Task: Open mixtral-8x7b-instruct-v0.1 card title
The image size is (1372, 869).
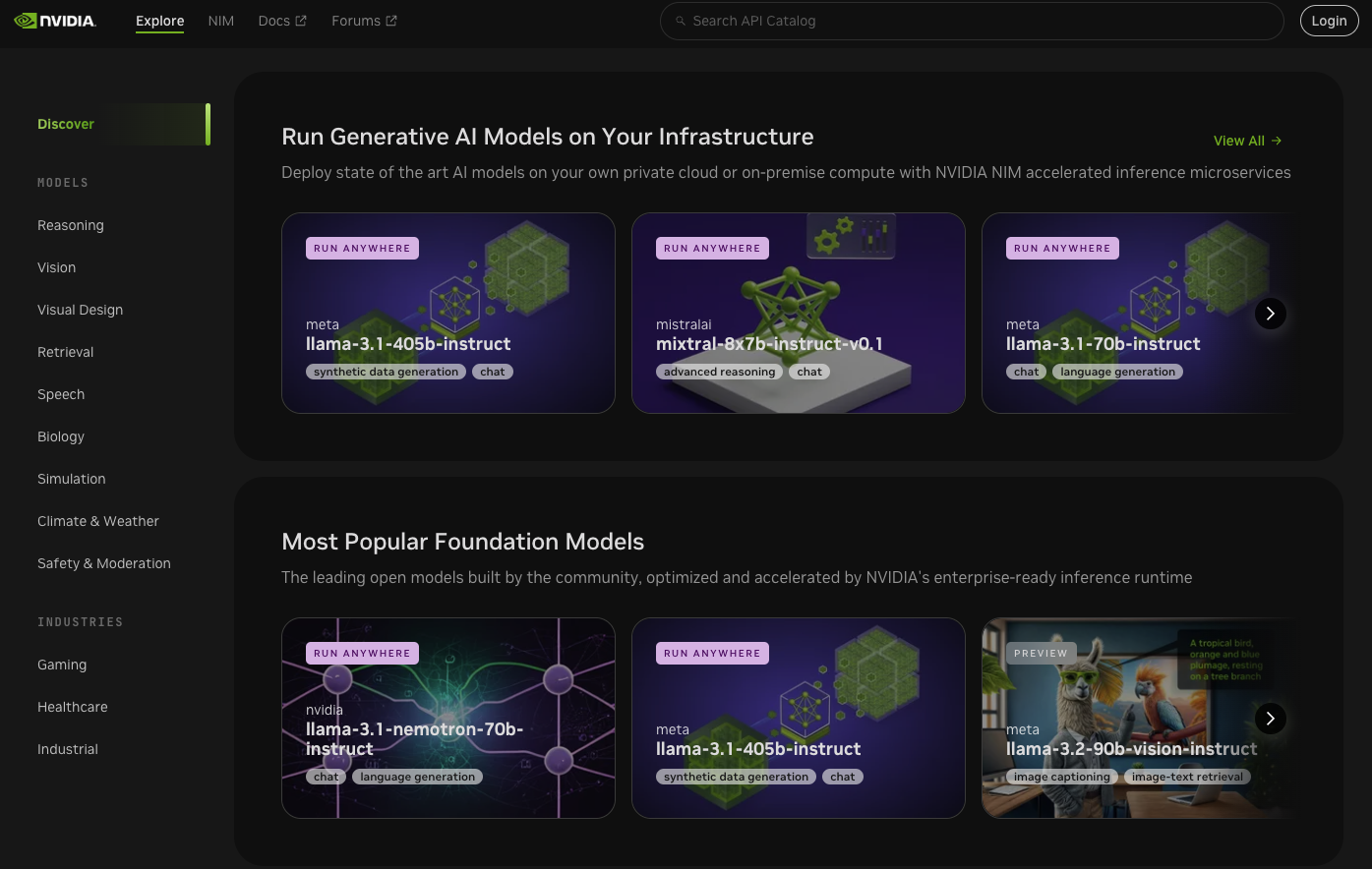Action: (769, 344)
